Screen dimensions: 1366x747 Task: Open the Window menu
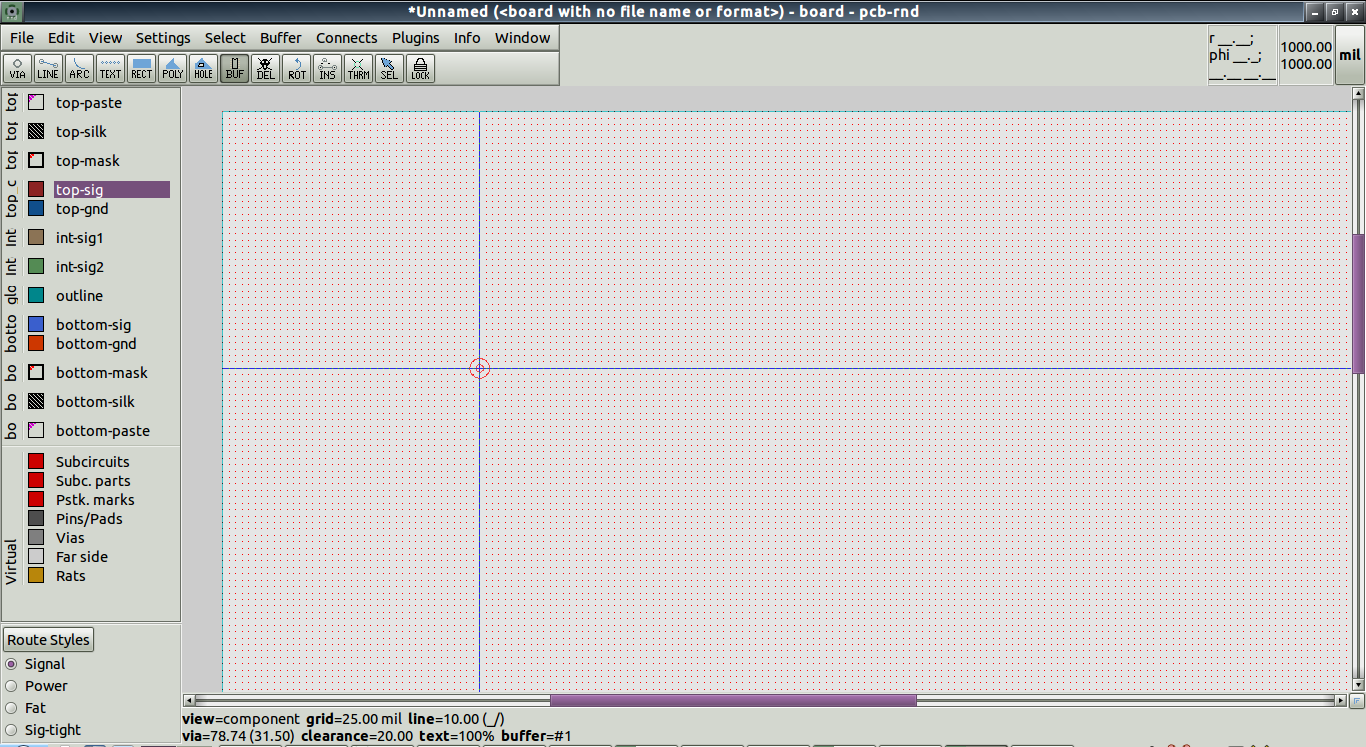(523, 38)
